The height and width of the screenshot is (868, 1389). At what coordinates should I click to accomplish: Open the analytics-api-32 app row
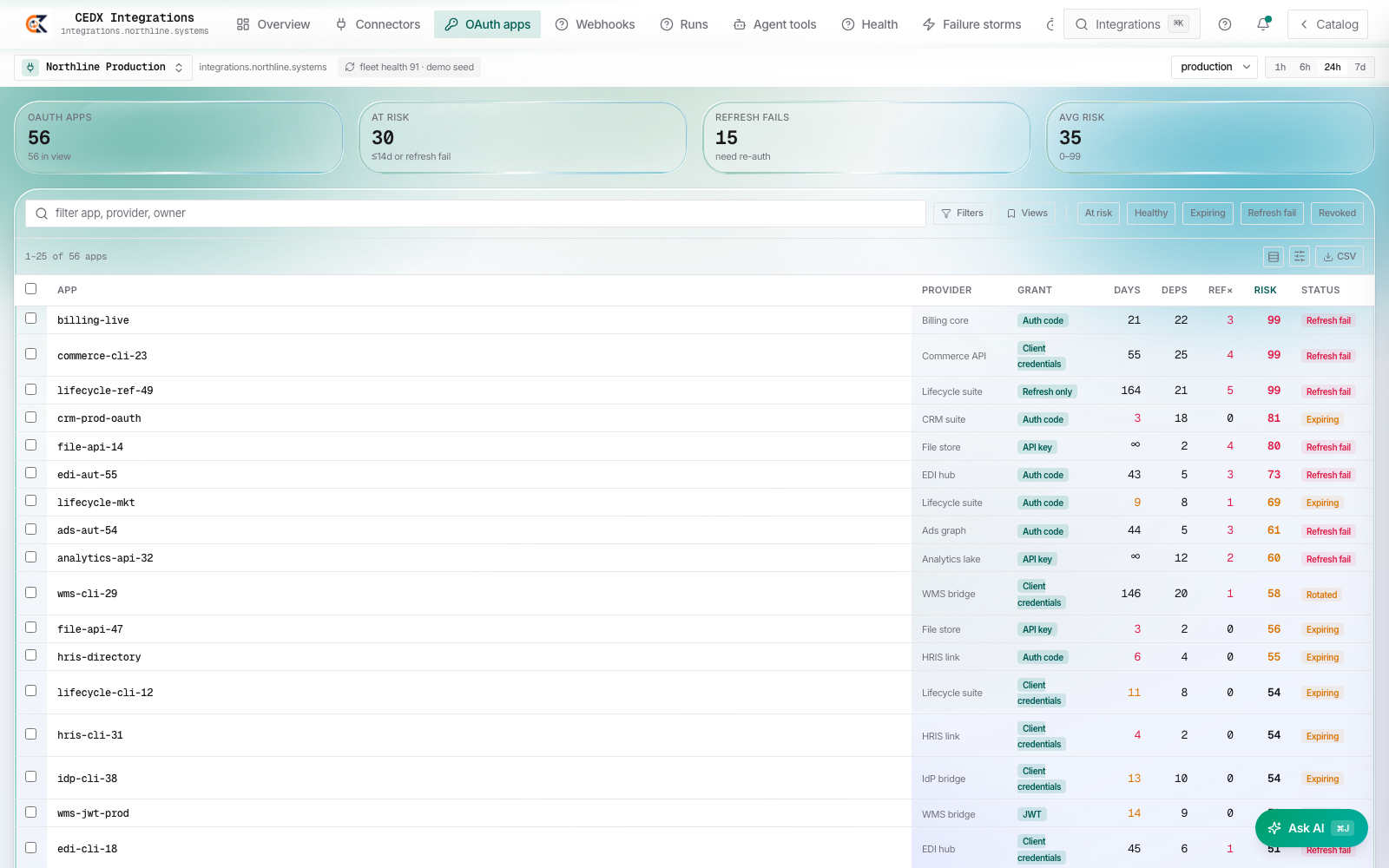pos(694,558)
